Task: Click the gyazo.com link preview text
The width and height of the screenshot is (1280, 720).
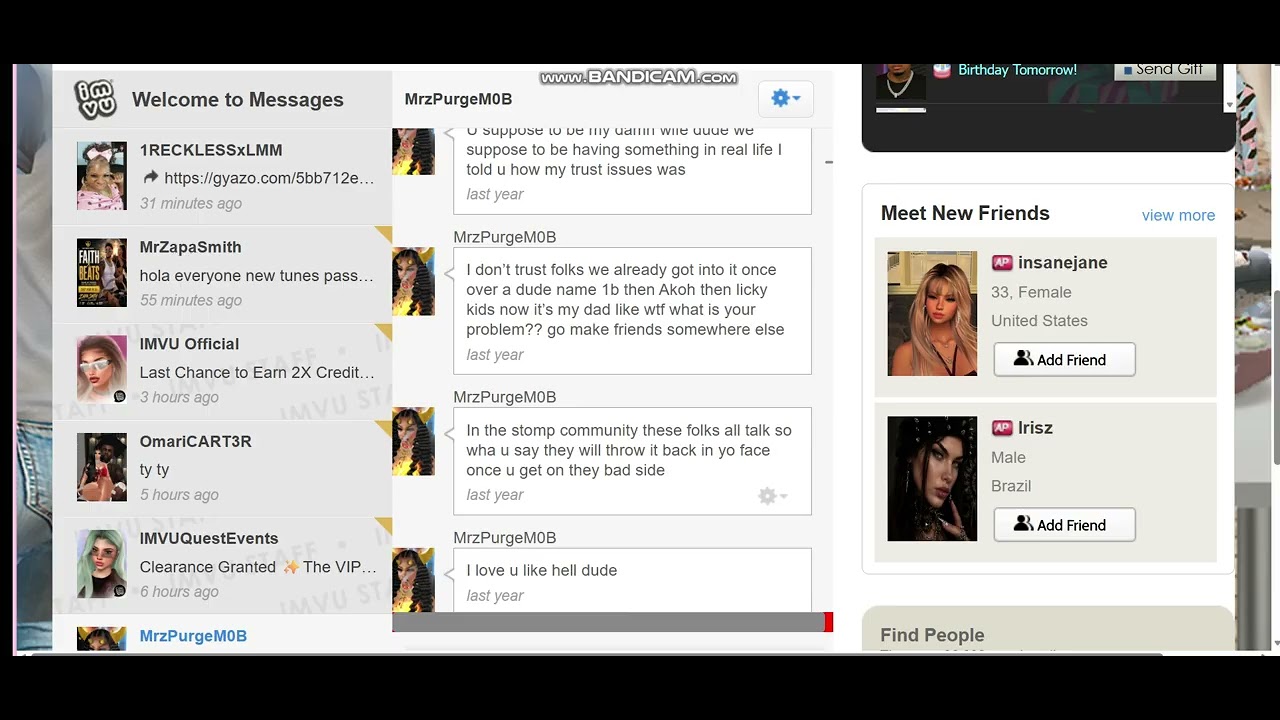Action: click(x=269, y=178)
